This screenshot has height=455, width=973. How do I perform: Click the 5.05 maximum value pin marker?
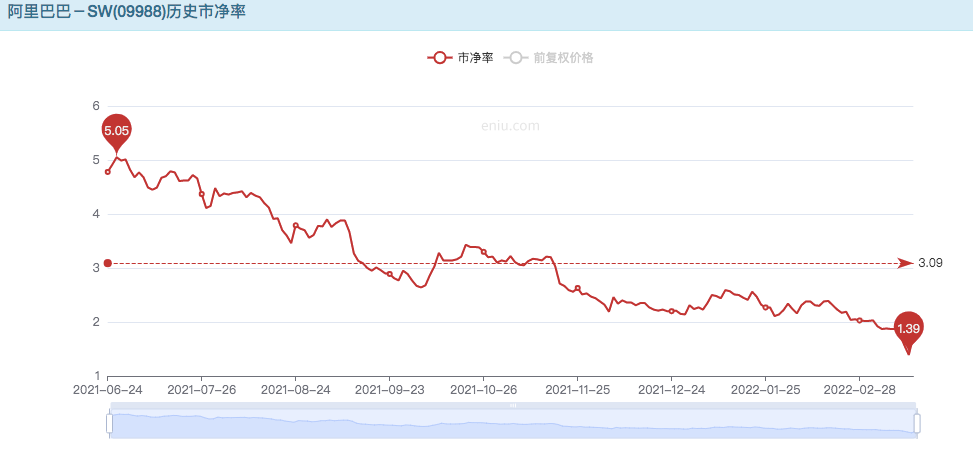coord(117,133)
